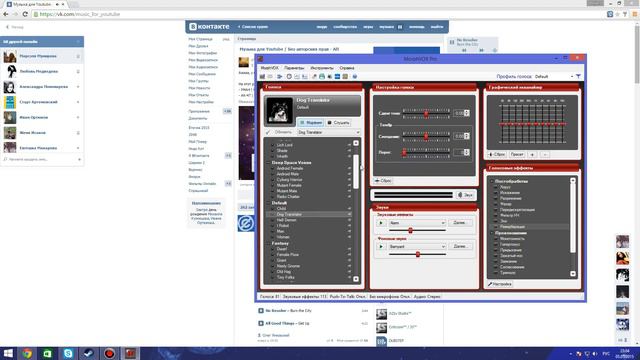Screen dimensions: 640x360
Task: Click the timbre shift slider handle
Action: click(x=426, y=136)
